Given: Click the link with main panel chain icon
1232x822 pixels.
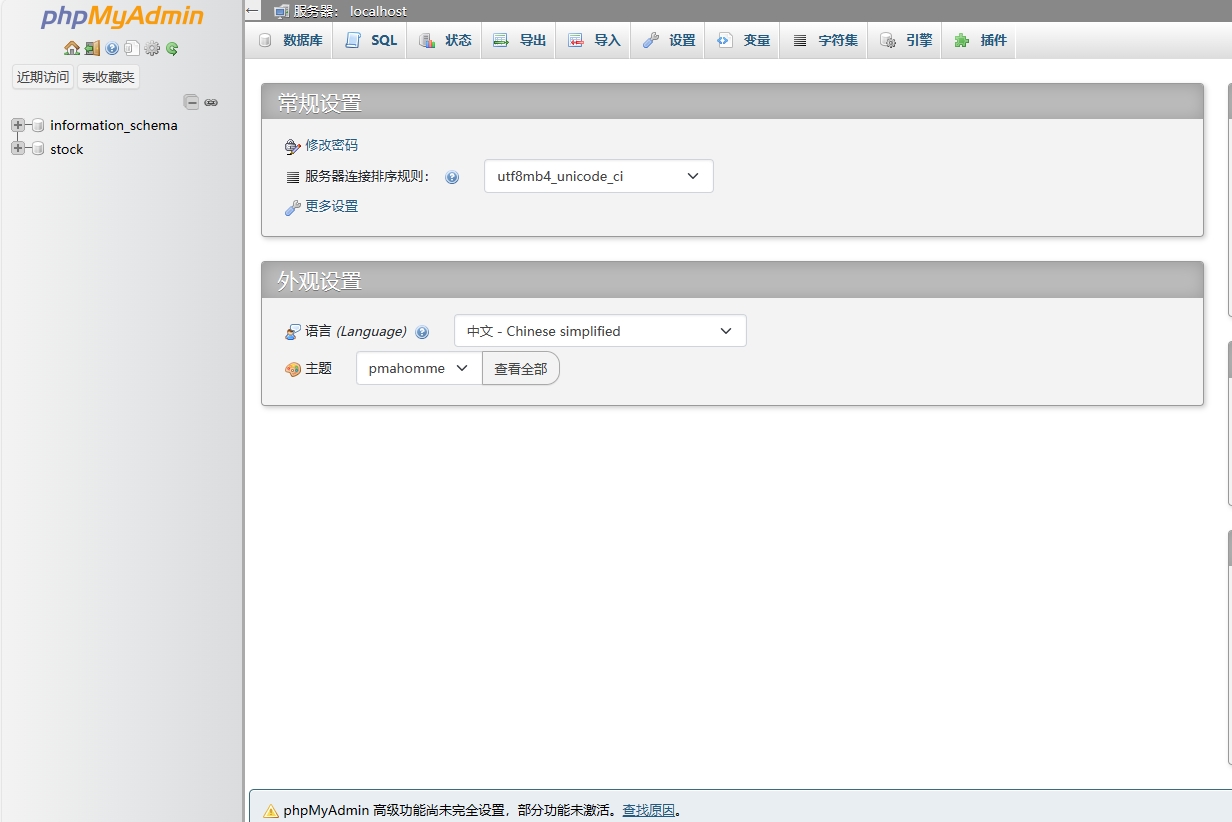Looking at the screenshot, I should pos(211,102).
